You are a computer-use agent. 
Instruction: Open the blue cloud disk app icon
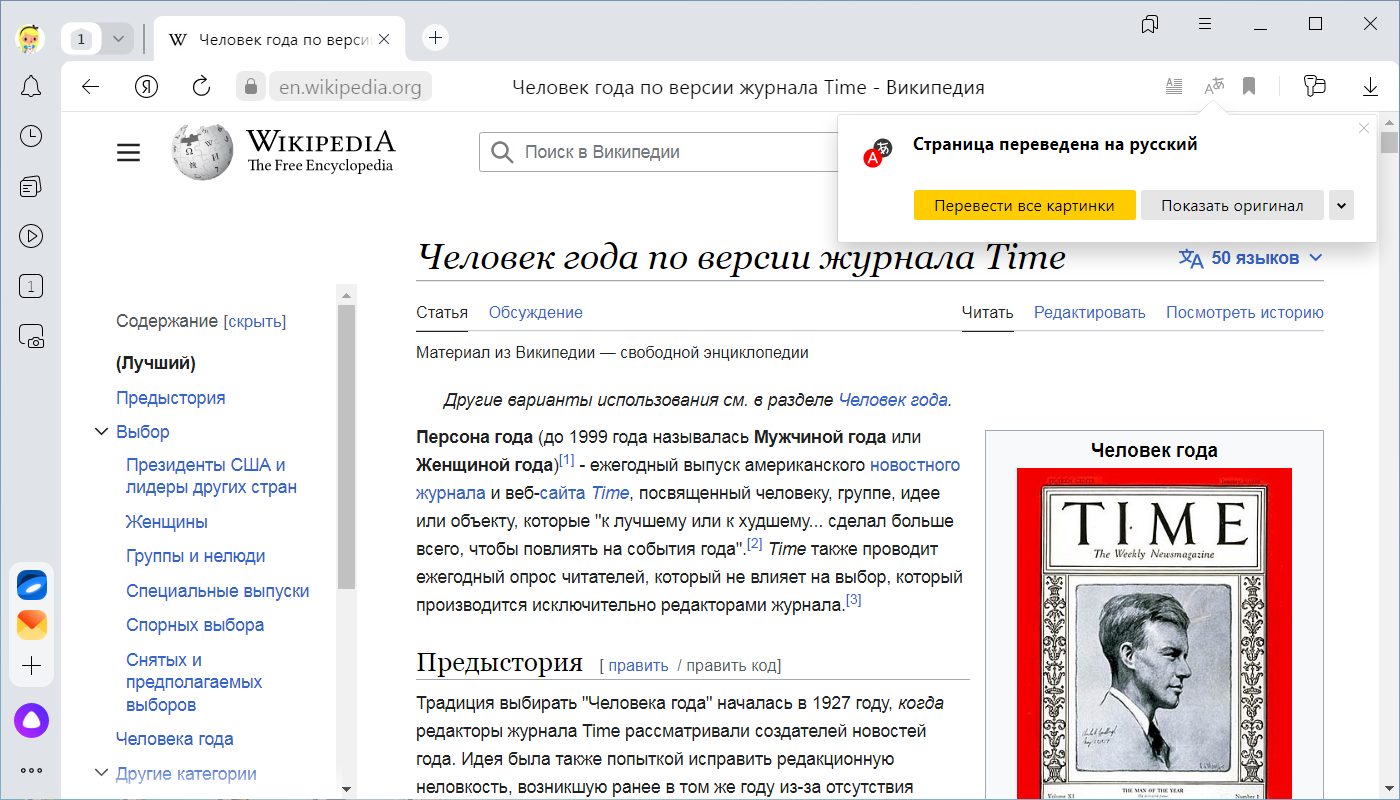31,585
